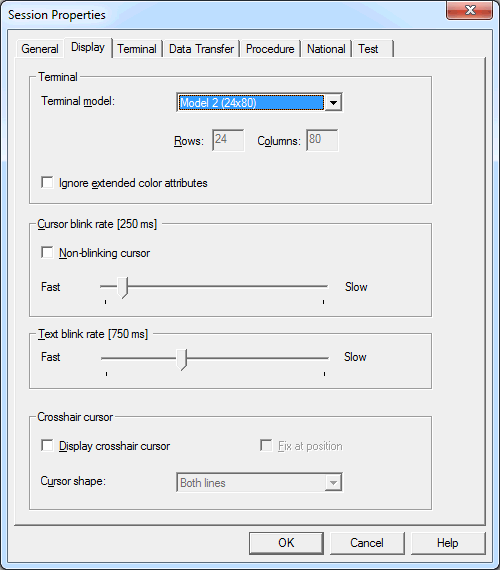Image resolution: width=500 pixels, height=570 pixels.
Task: Go to the Data Transfer tab
Action: point(201,49)
